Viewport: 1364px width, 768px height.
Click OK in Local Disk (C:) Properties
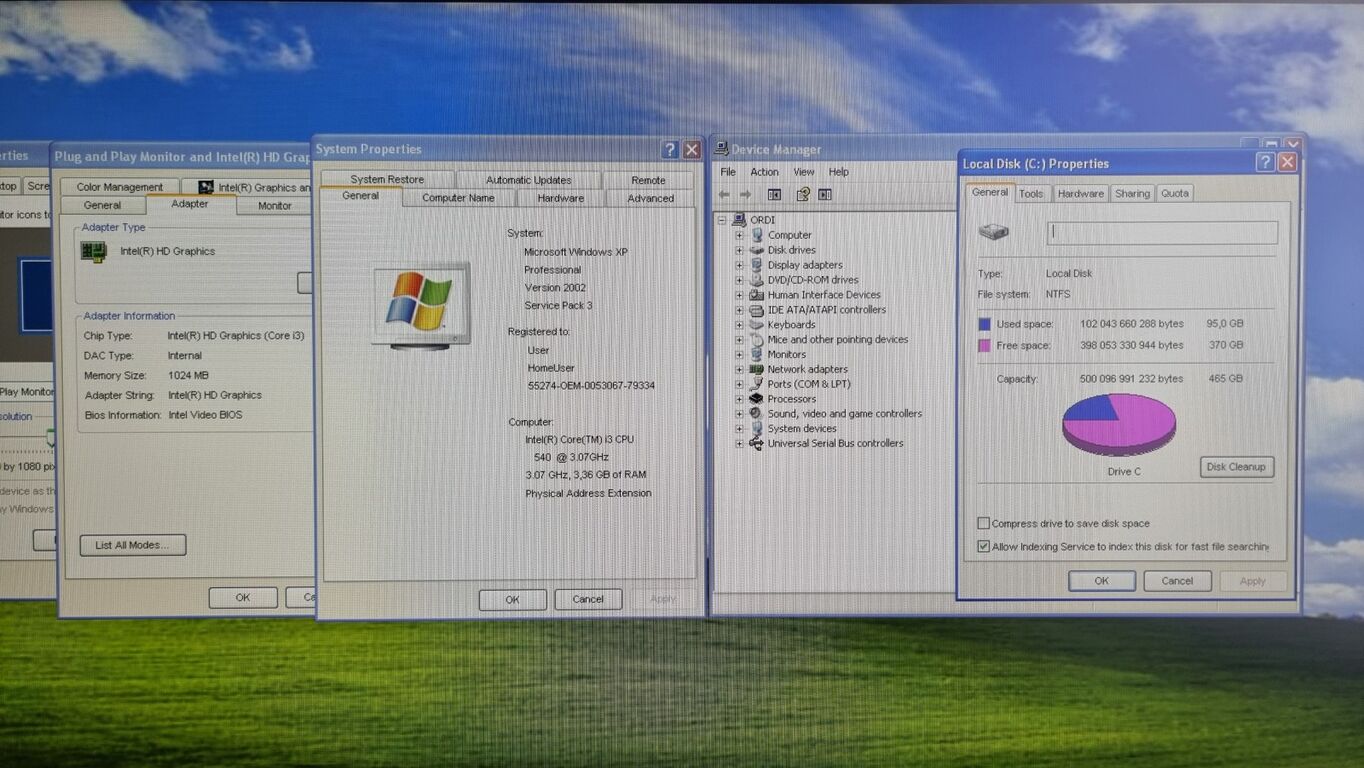[x=1101, y=581]
